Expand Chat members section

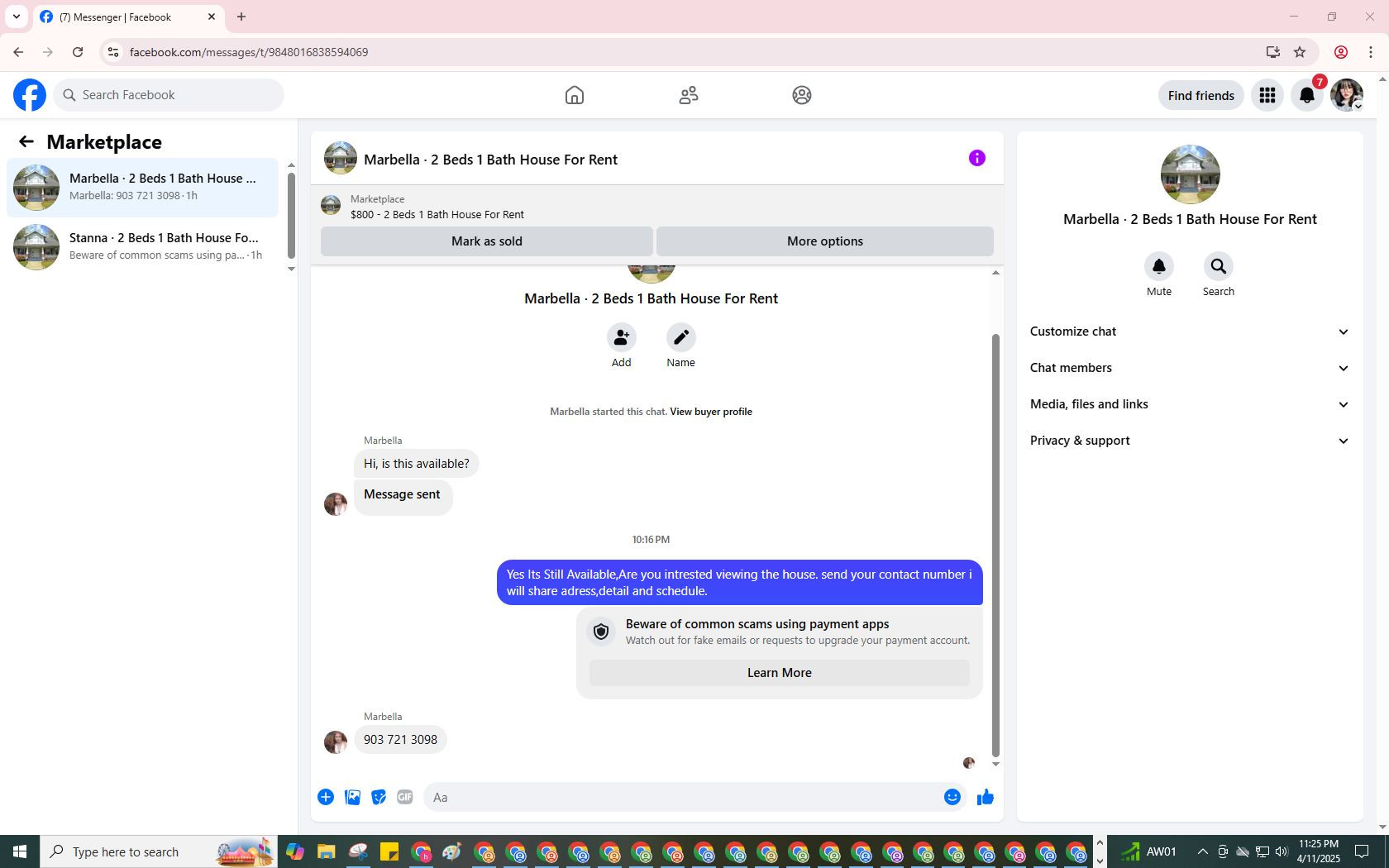(x=1190, y=368)
